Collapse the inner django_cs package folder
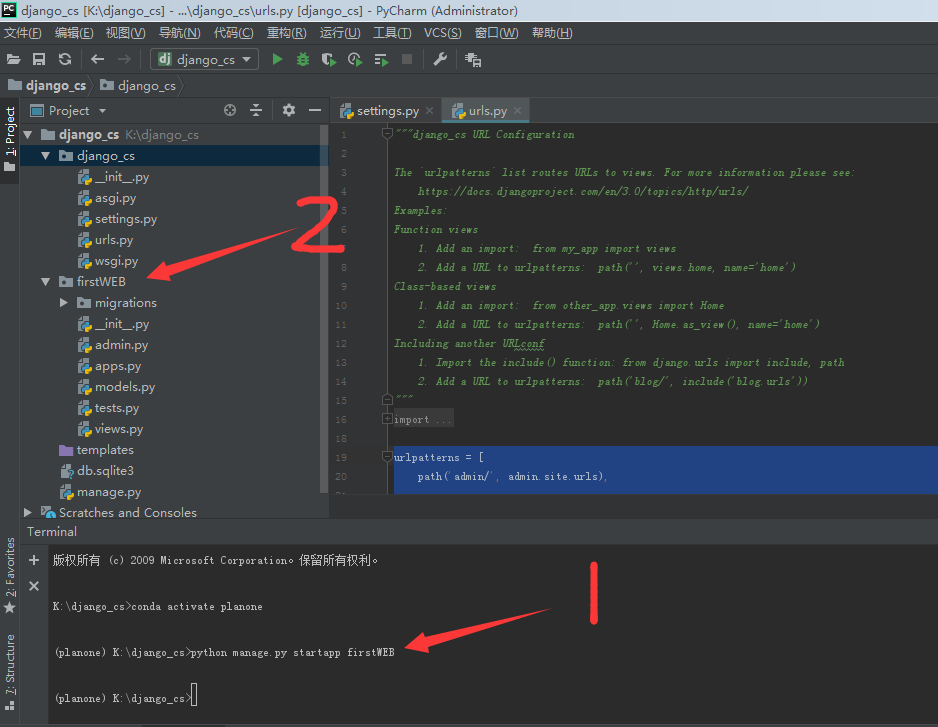 (45, 156)
